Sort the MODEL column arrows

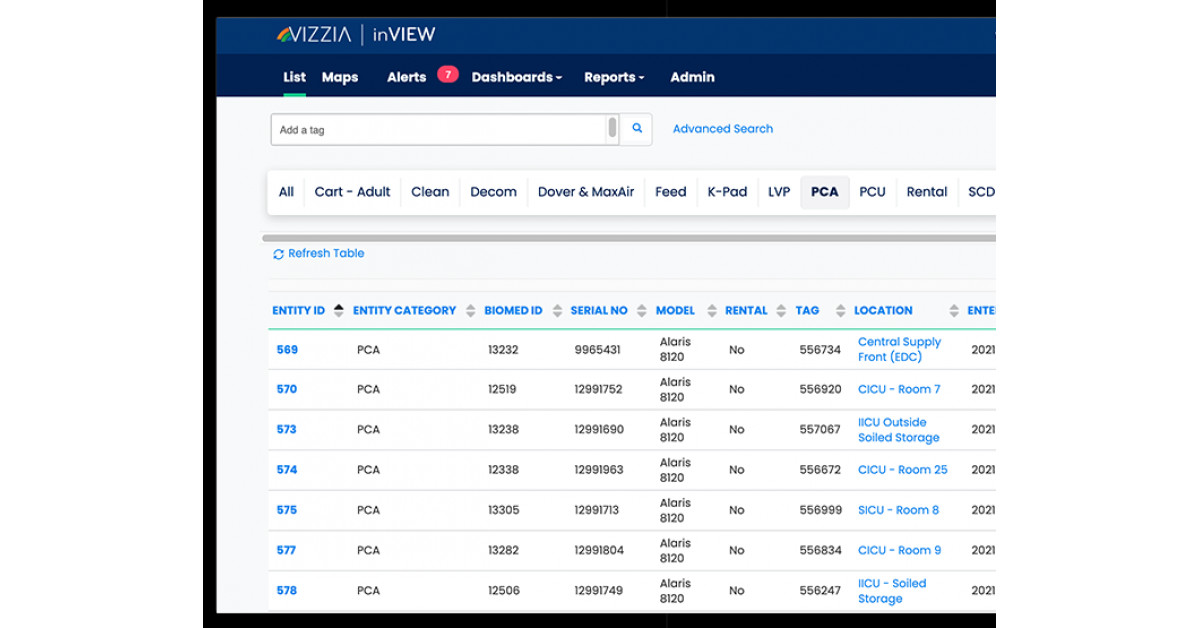click(710, 310)
